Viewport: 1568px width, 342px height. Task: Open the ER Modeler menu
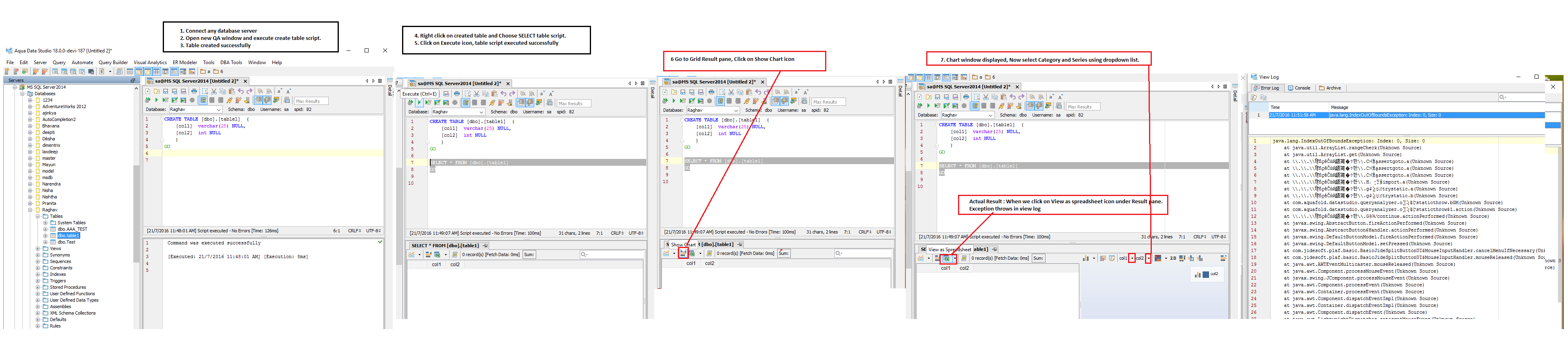pyautogui.click(x=185, y=62)
